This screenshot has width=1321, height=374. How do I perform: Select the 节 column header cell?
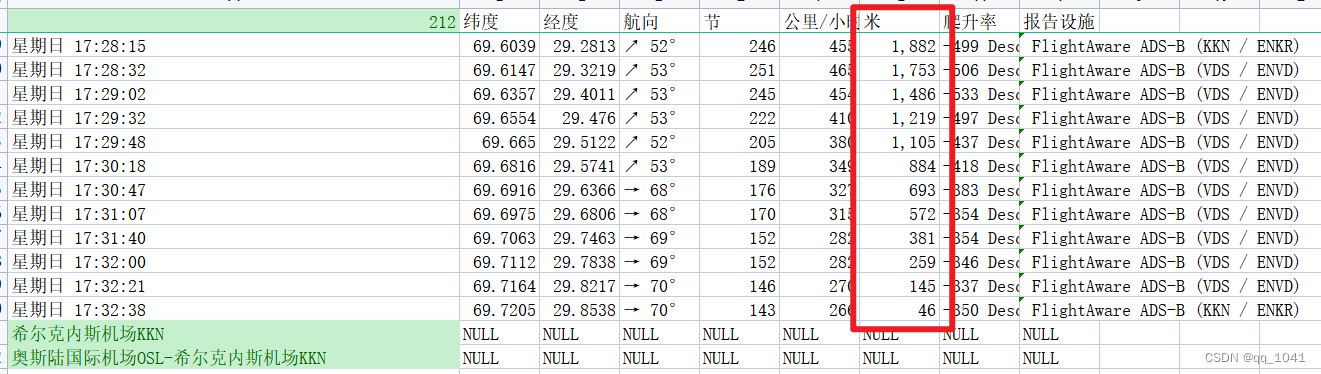click(x=740, y=21)
